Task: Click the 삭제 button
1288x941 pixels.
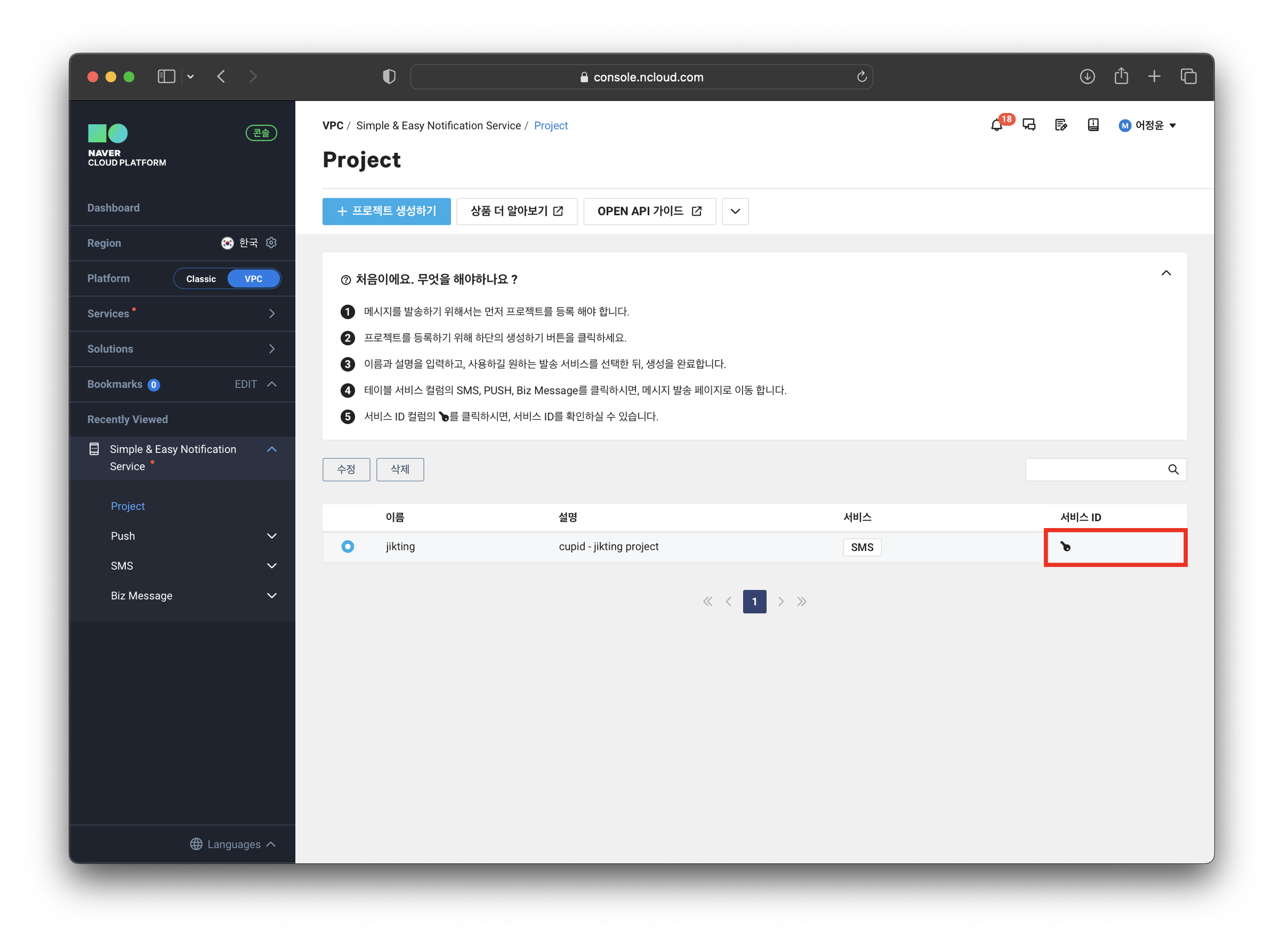Action: coord(400,470)
